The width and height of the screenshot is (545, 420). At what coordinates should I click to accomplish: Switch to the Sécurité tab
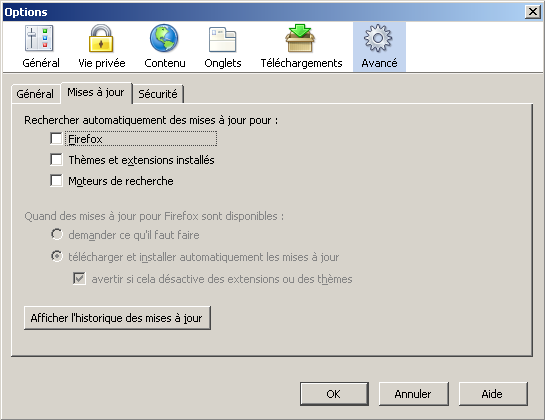[158, 94]
